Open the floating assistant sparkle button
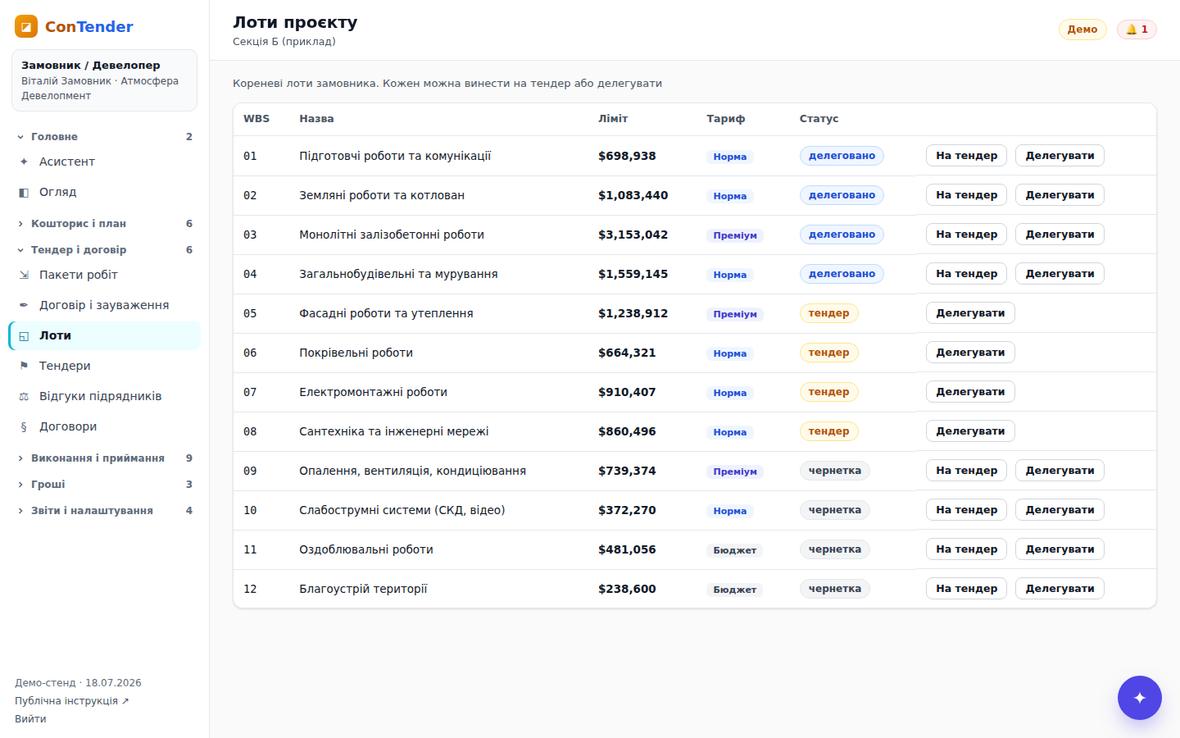The width and height of the screenshot is (1180, 738). click(x=1139, y=697)
